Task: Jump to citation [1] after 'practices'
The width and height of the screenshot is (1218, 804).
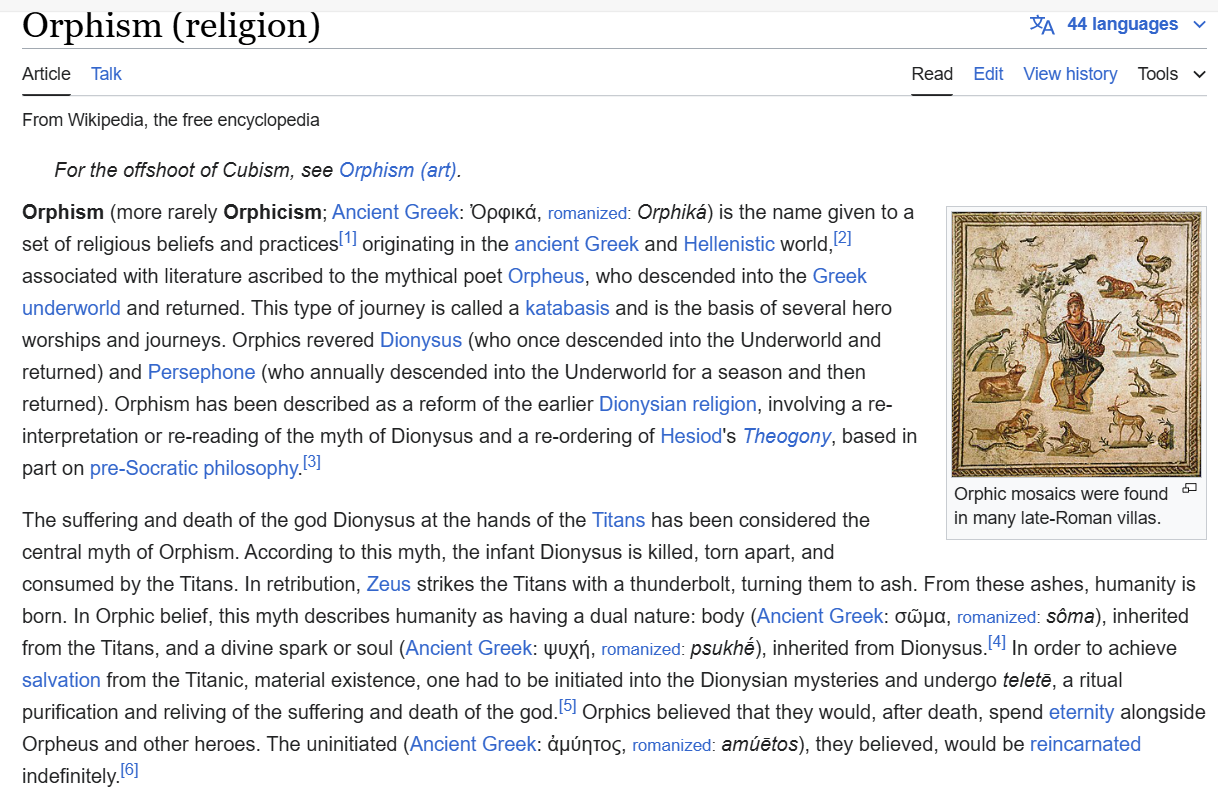Action: coord(348,238)
